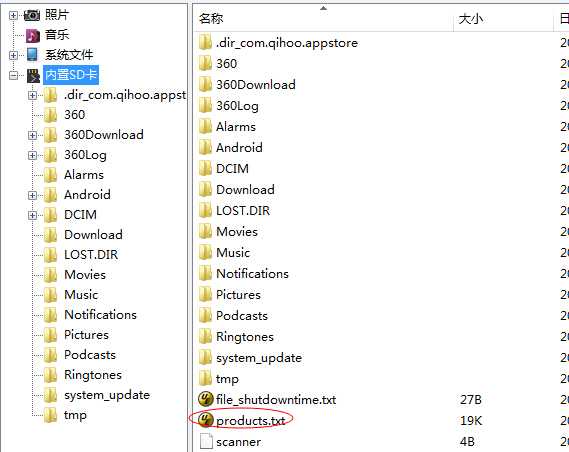The height and width of the screenshot is (452, 569).
Task: Expand the 360Log tree node
Action: pyautogui.click(x=32, y=155)
